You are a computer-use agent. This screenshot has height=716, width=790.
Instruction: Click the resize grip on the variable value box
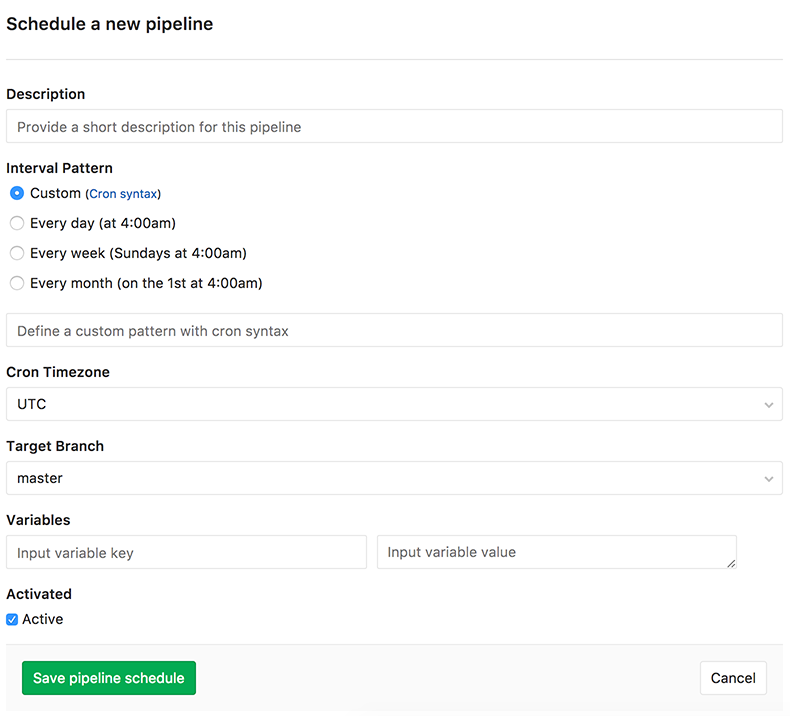[731, 564]
